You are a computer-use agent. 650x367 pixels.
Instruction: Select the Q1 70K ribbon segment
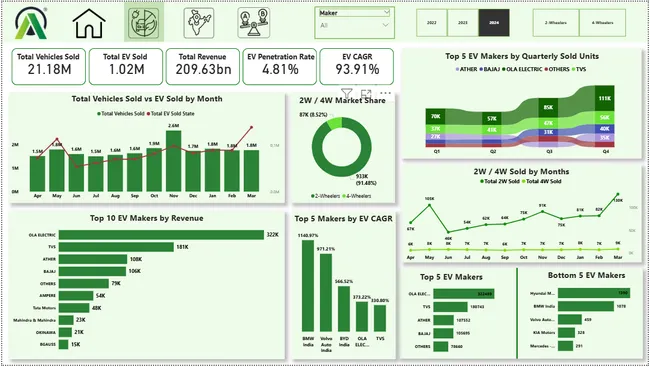point(435,116)
